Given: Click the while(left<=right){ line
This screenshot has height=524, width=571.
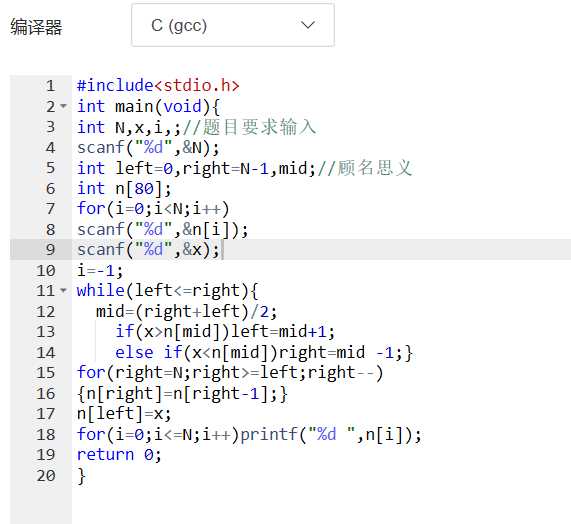Looking at the screenshot, I should (x=168, y=291).
